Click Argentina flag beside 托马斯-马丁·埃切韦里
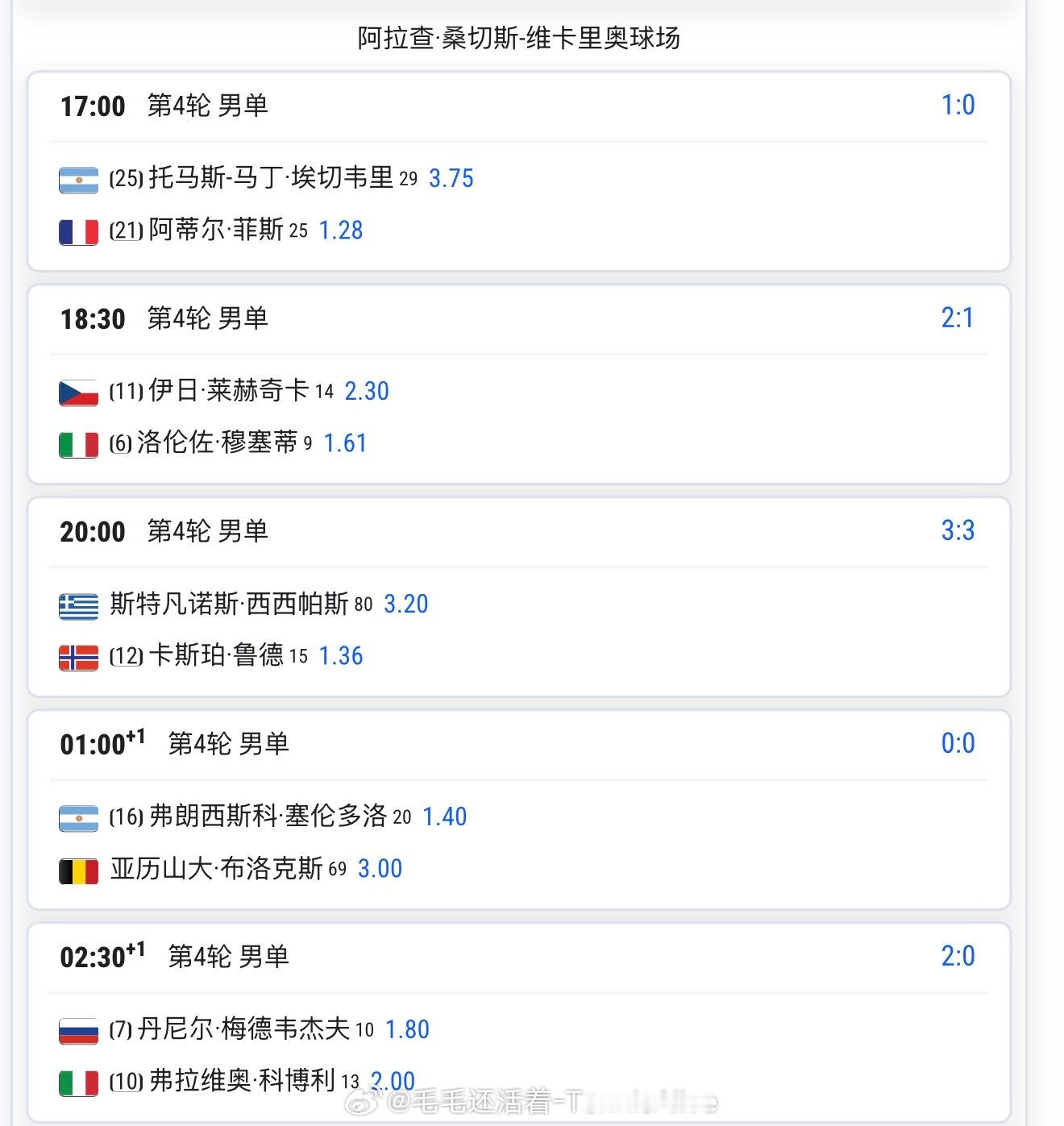Viewport: 1064px width, 1126px height. 78,179
